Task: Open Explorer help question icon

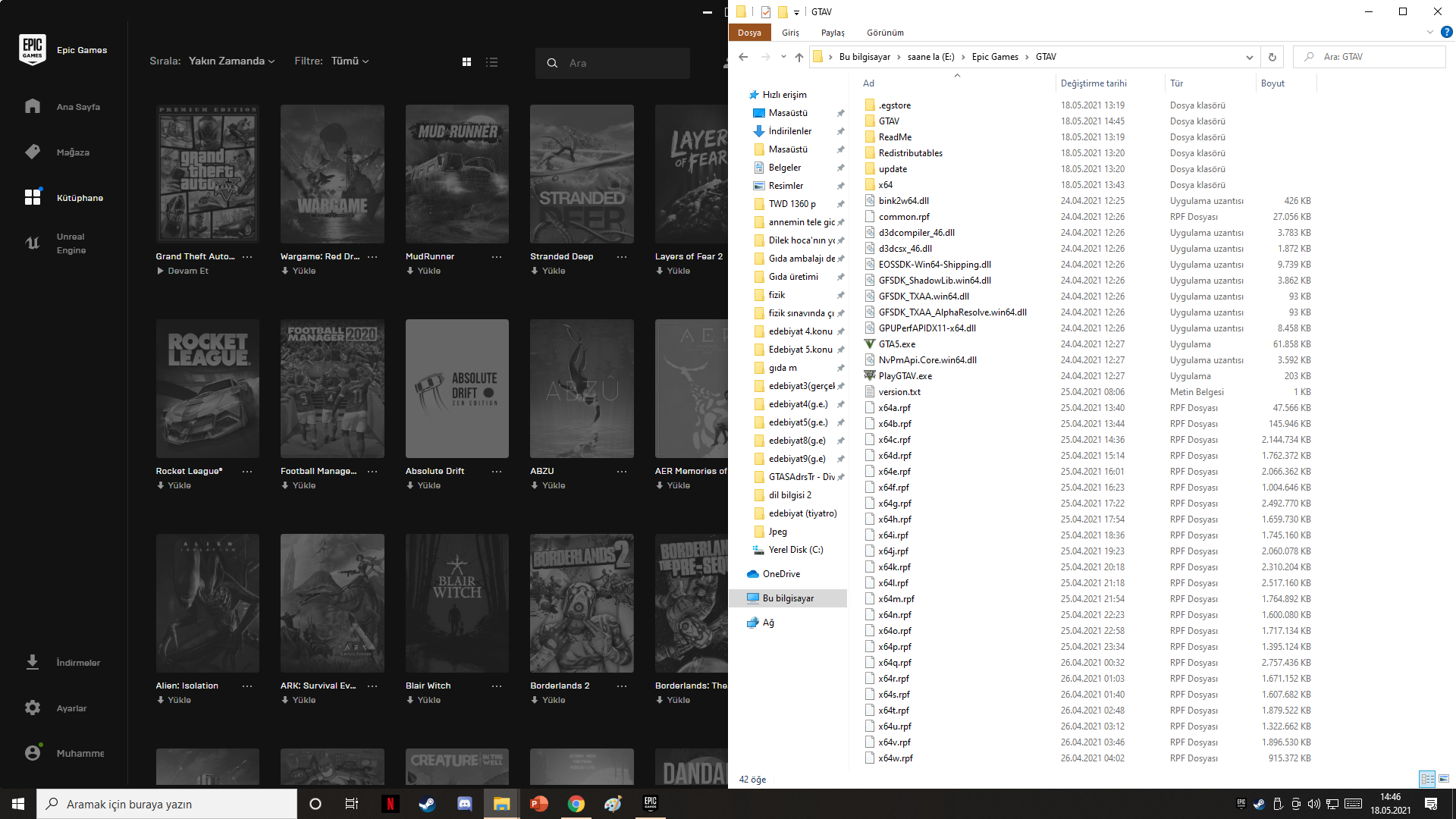Action: coord(1446,32)
